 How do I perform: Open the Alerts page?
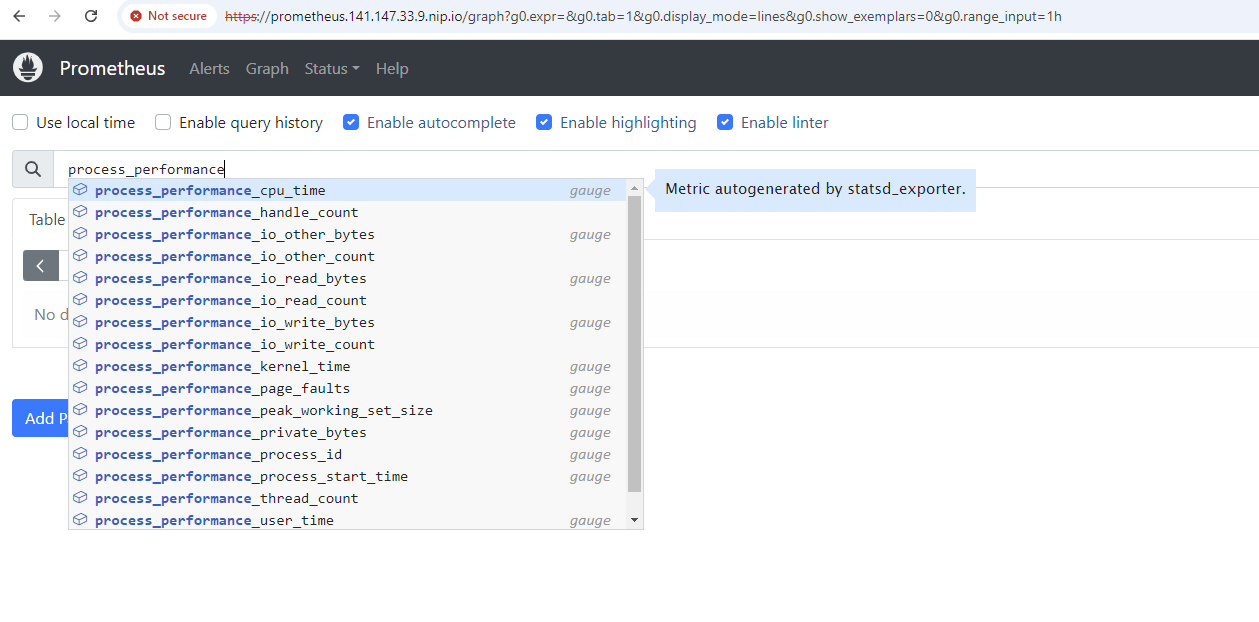[x=209, y=68]
